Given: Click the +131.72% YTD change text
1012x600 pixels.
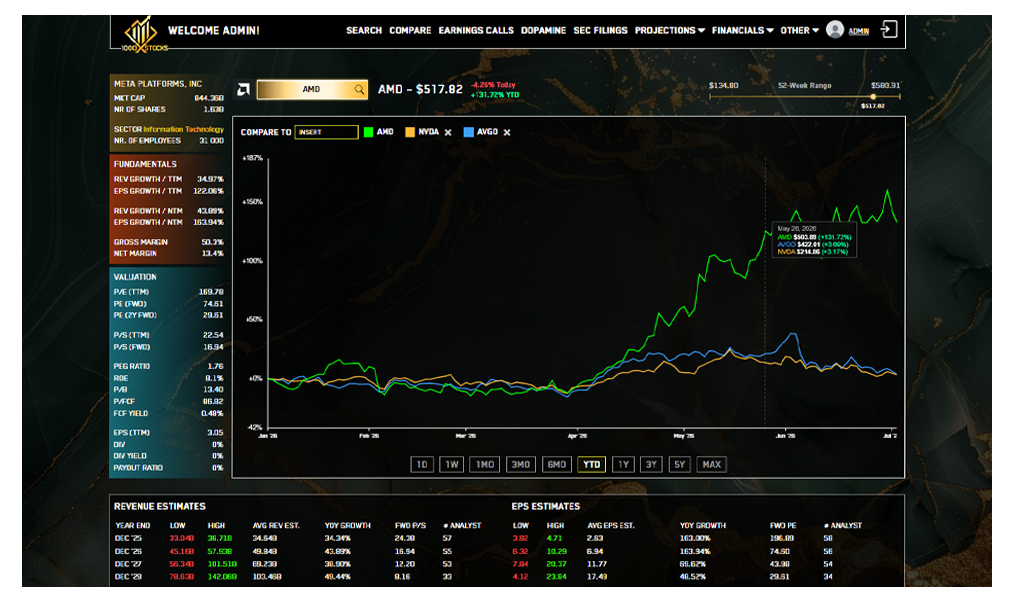Looking at the screenshot, I should click(x=495, y=95).
